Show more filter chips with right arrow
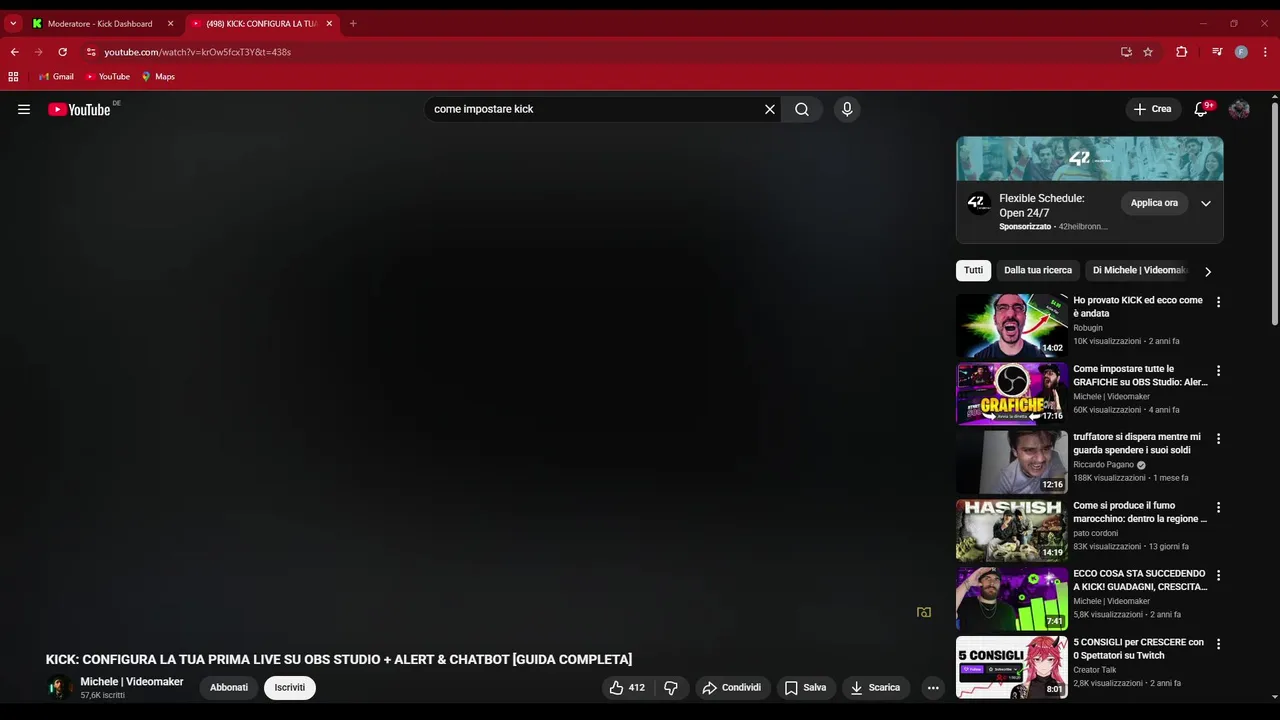This screenshot has width=1280, height=720. tap(1208, 271)
